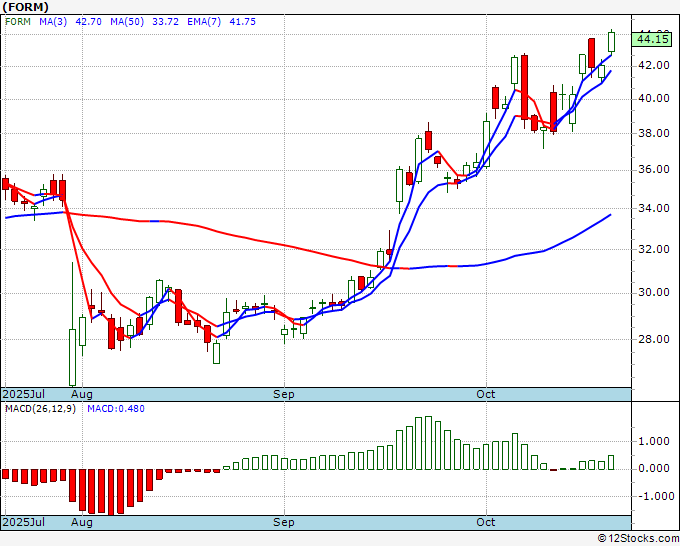Click the 44.15 current price tag

click(x=653, y=39)
